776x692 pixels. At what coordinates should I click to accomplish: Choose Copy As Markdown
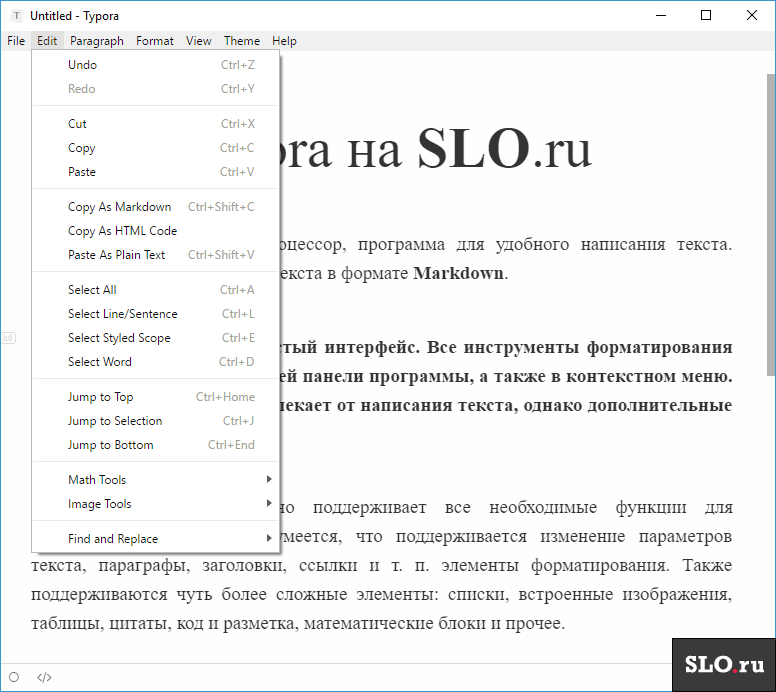click(x=156, y=207)
